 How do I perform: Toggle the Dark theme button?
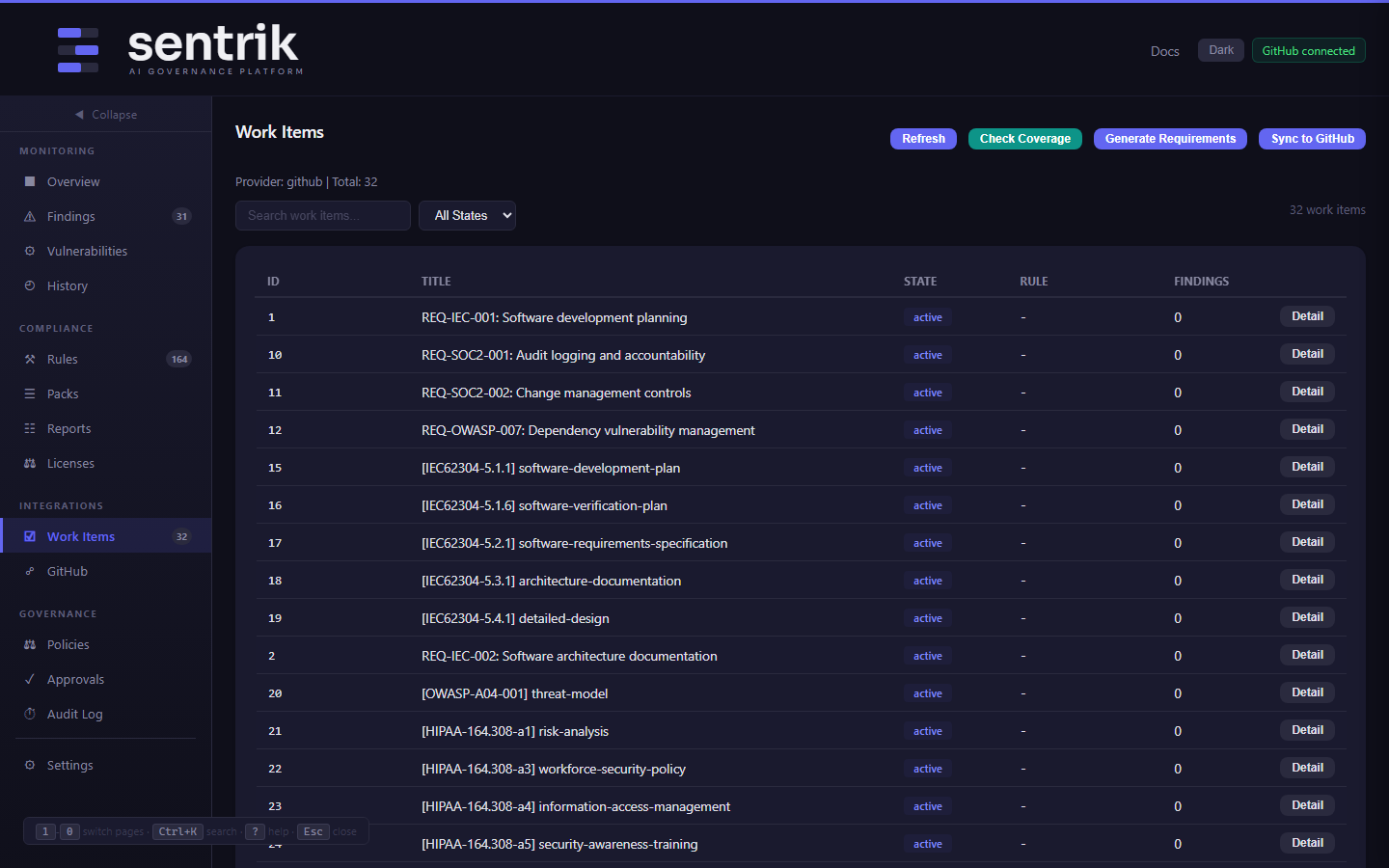[1220, 49]
